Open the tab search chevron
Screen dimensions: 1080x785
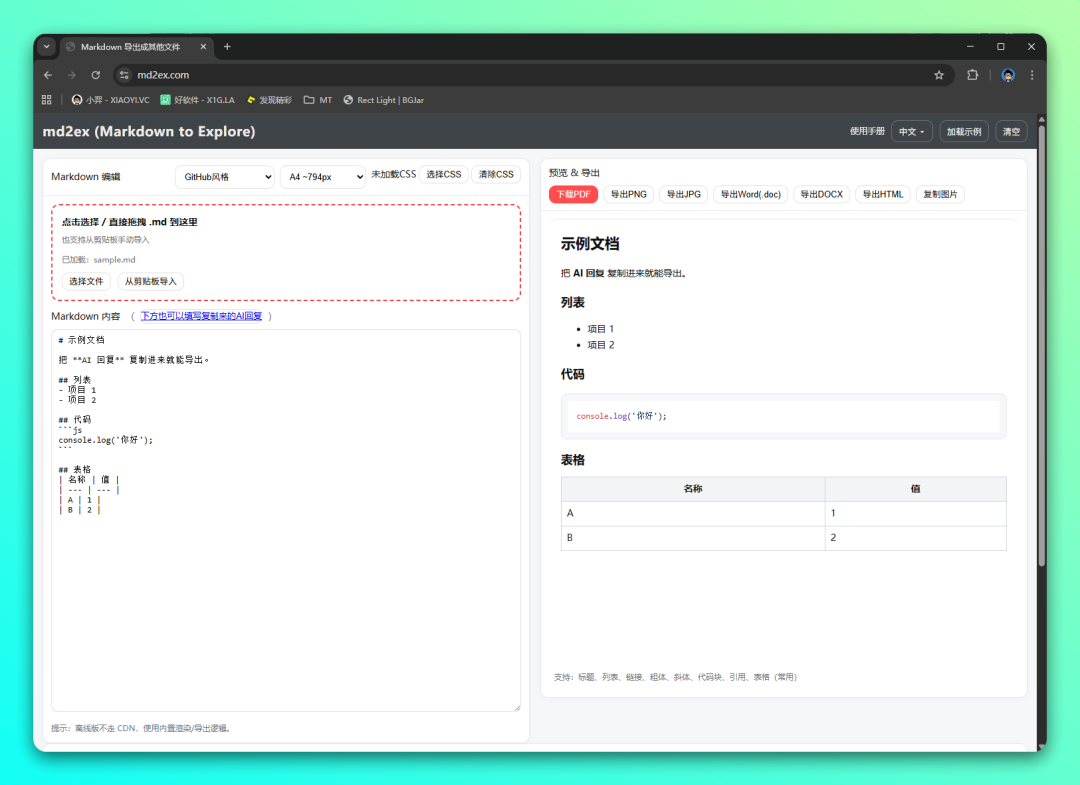(x=46, y=47)
